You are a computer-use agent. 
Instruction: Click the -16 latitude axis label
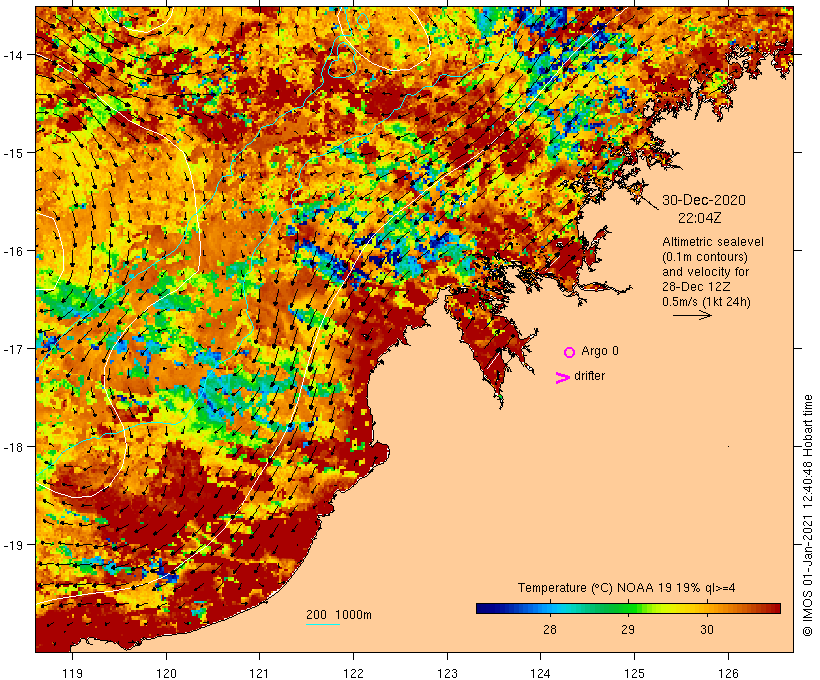(13, 251)
